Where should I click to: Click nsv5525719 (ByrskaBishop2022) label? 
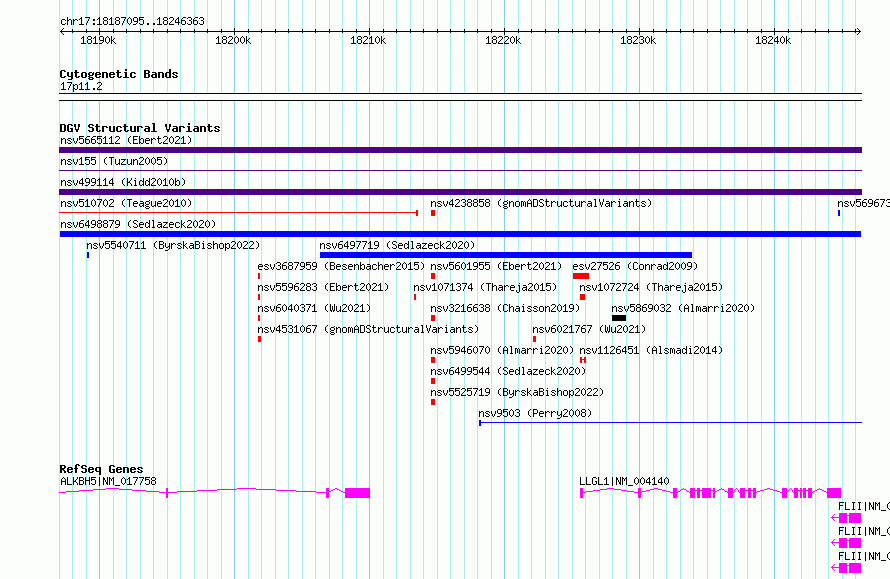pos(517,392)
